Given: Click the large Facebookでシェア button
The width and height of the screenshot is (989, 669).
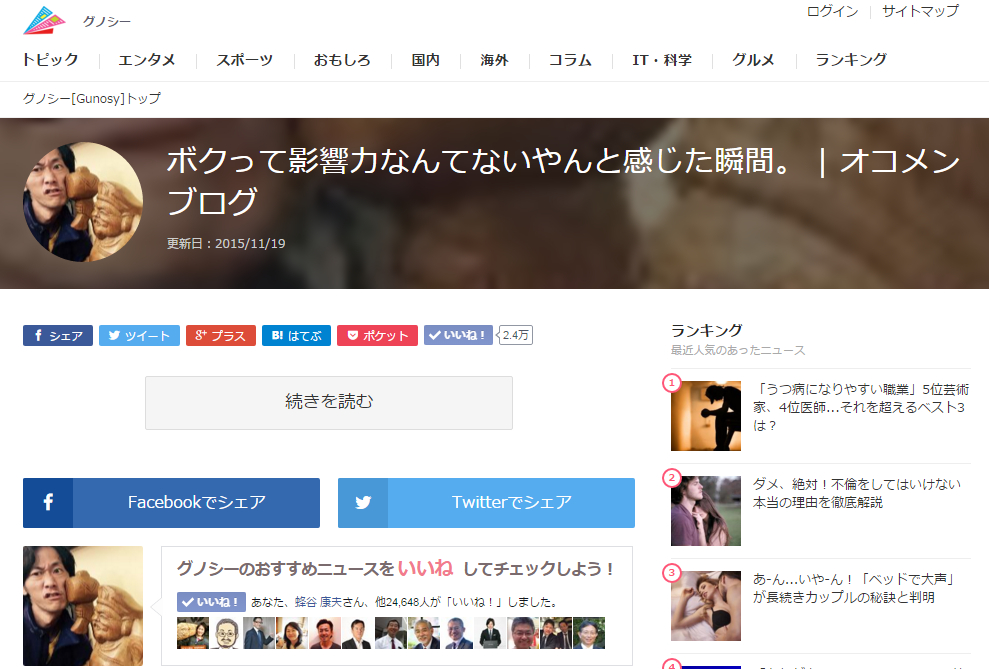Looking at the screenshot, I should 172,503.
